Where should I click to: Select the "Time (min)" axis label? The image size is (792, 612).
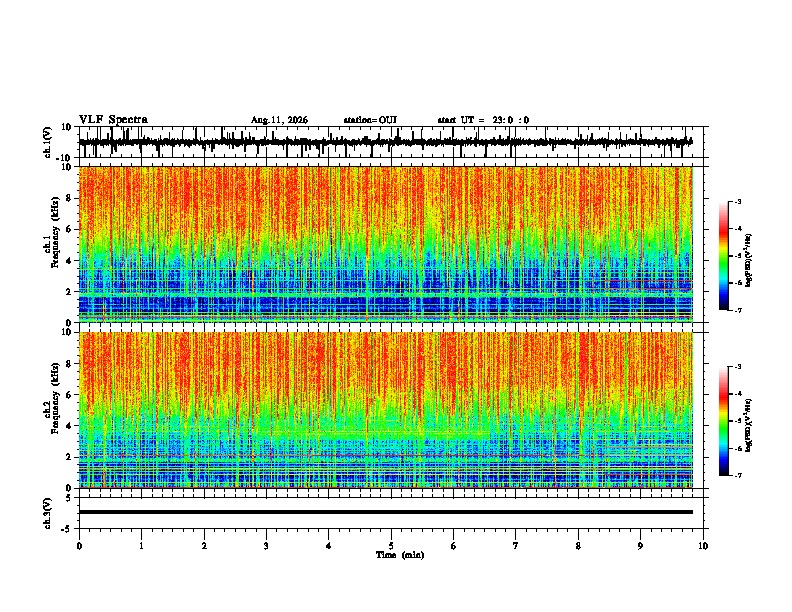pos(400,555)
